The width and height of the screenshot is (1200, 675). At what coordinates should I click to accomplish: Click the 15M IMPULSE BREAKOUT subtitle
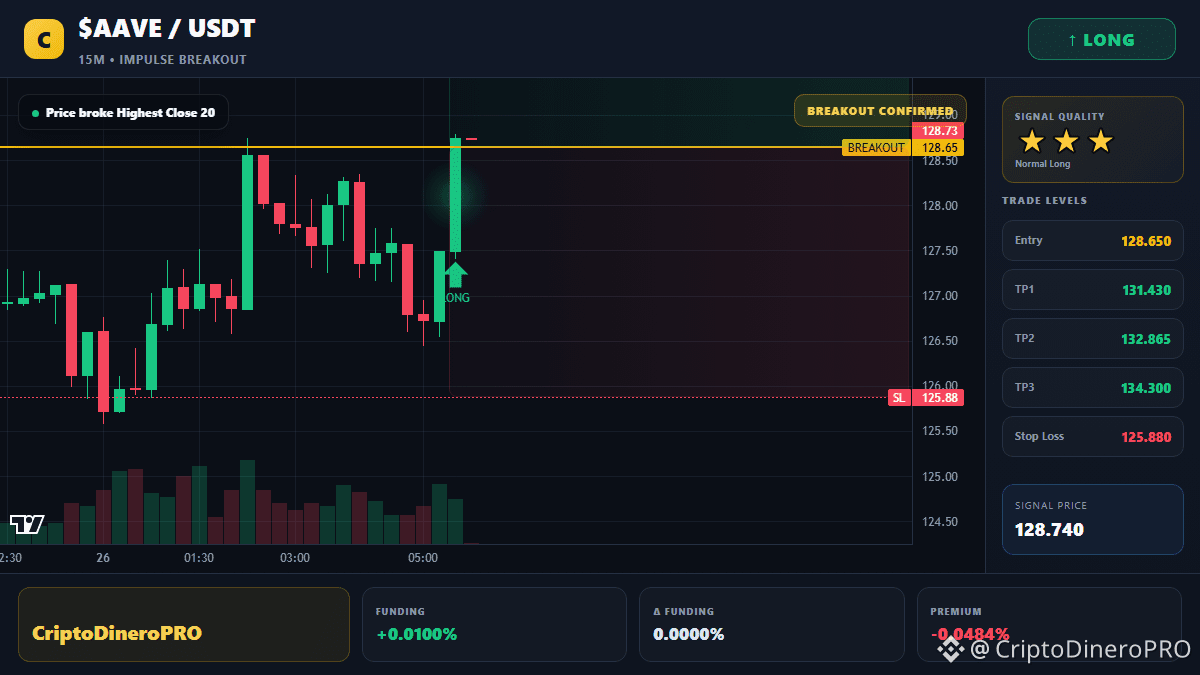pyautogui.click(x=162, y=60)
